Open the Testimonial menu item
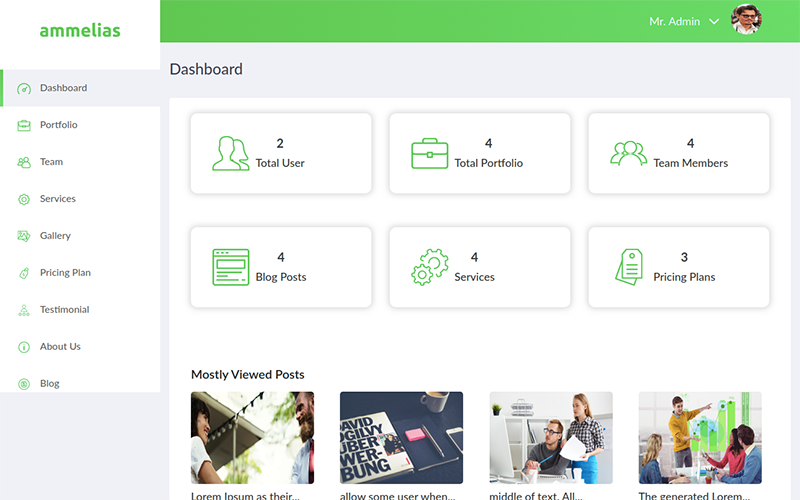Image resolution: width=800 pixels, height=500 pixels. 80,309
